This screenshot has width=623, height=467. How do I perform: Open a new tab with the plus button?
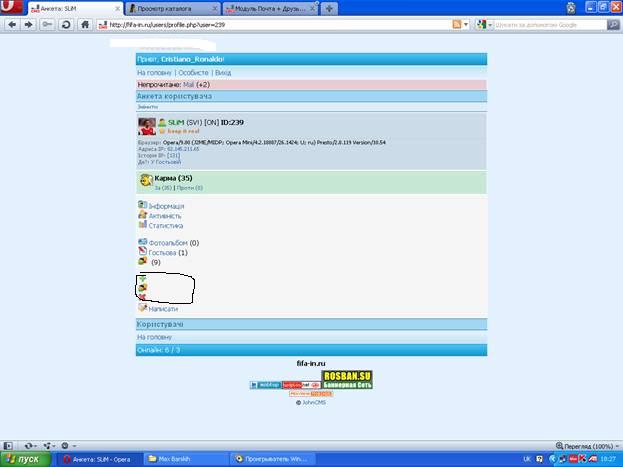(329, 8)
